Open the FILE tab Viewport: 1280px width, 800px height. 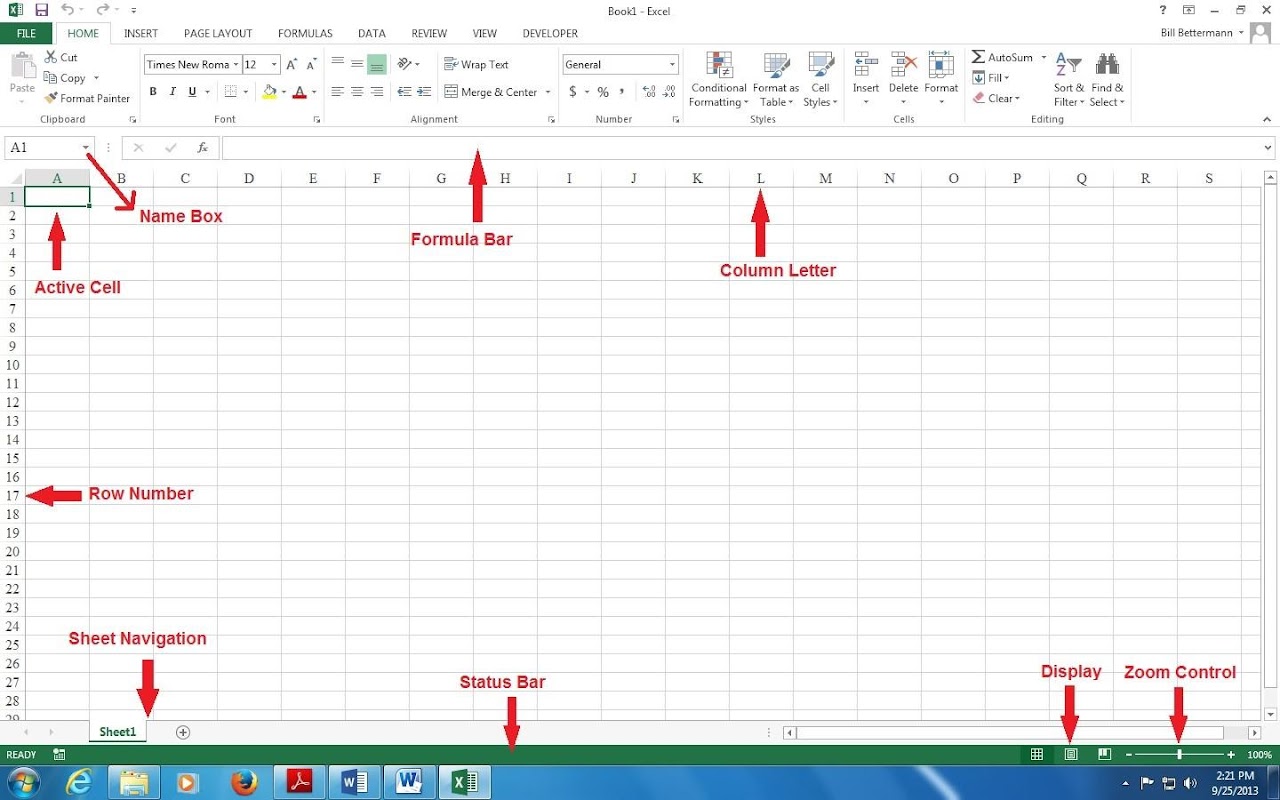pyautogui.click(x=26, y=33)
